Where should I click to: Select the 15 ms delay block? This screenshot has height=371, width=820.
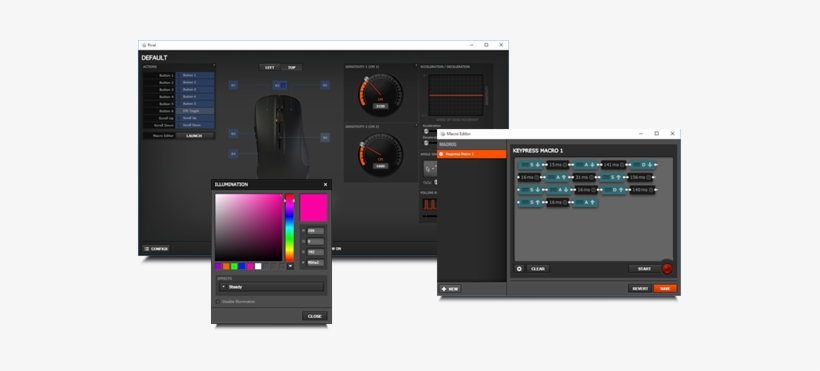coord(557,165)
